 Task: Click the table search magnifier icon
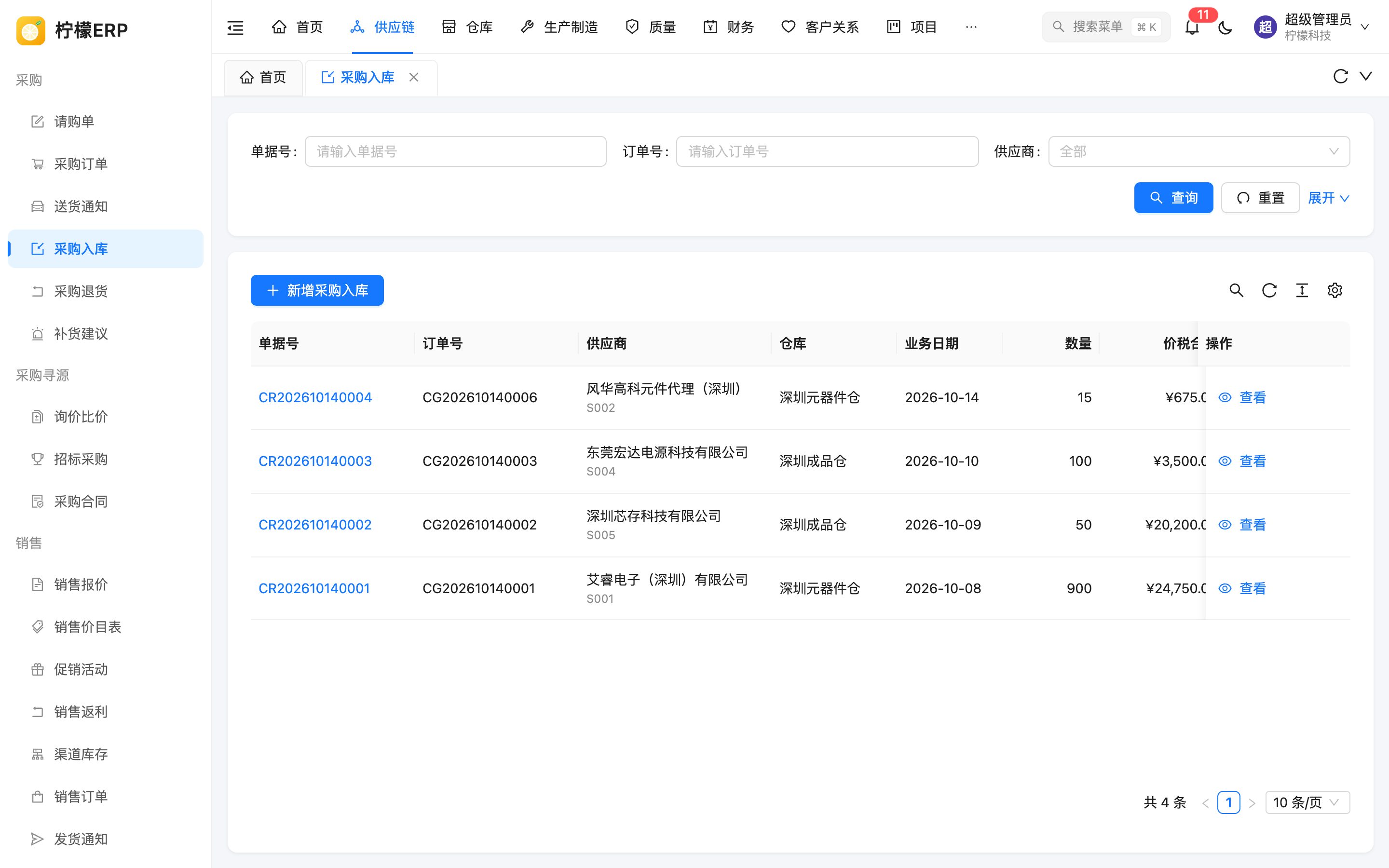pyautogui.click(x=1236, y=290)
